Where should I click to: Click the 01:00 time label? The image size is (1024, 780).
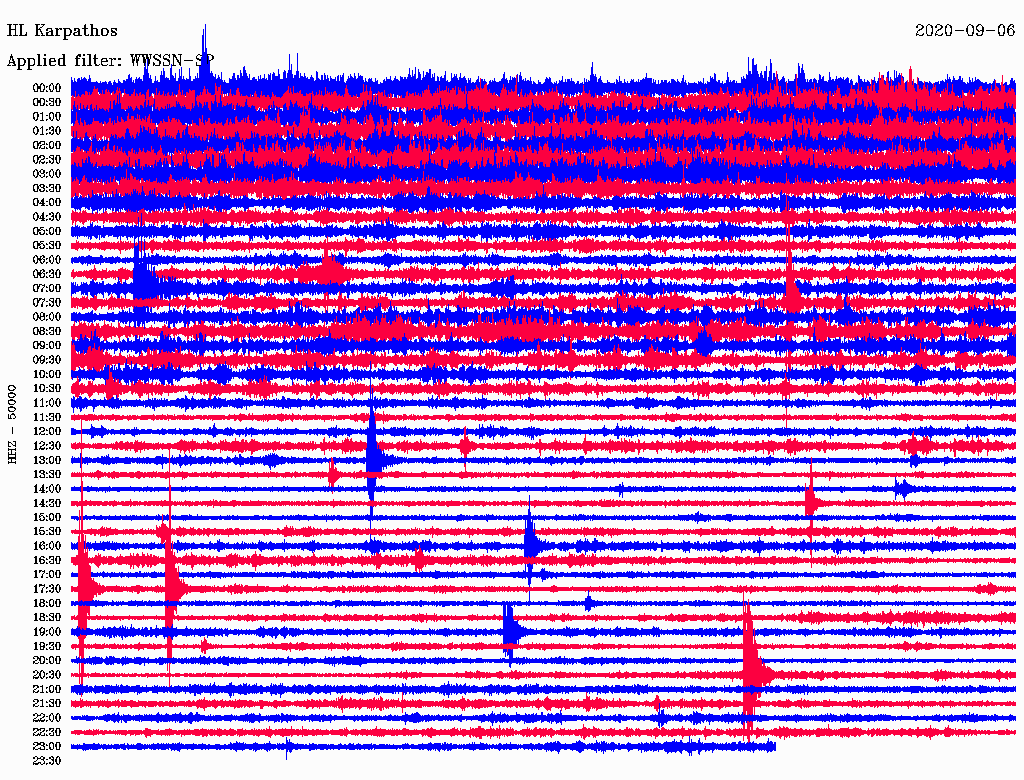point(47,117)
